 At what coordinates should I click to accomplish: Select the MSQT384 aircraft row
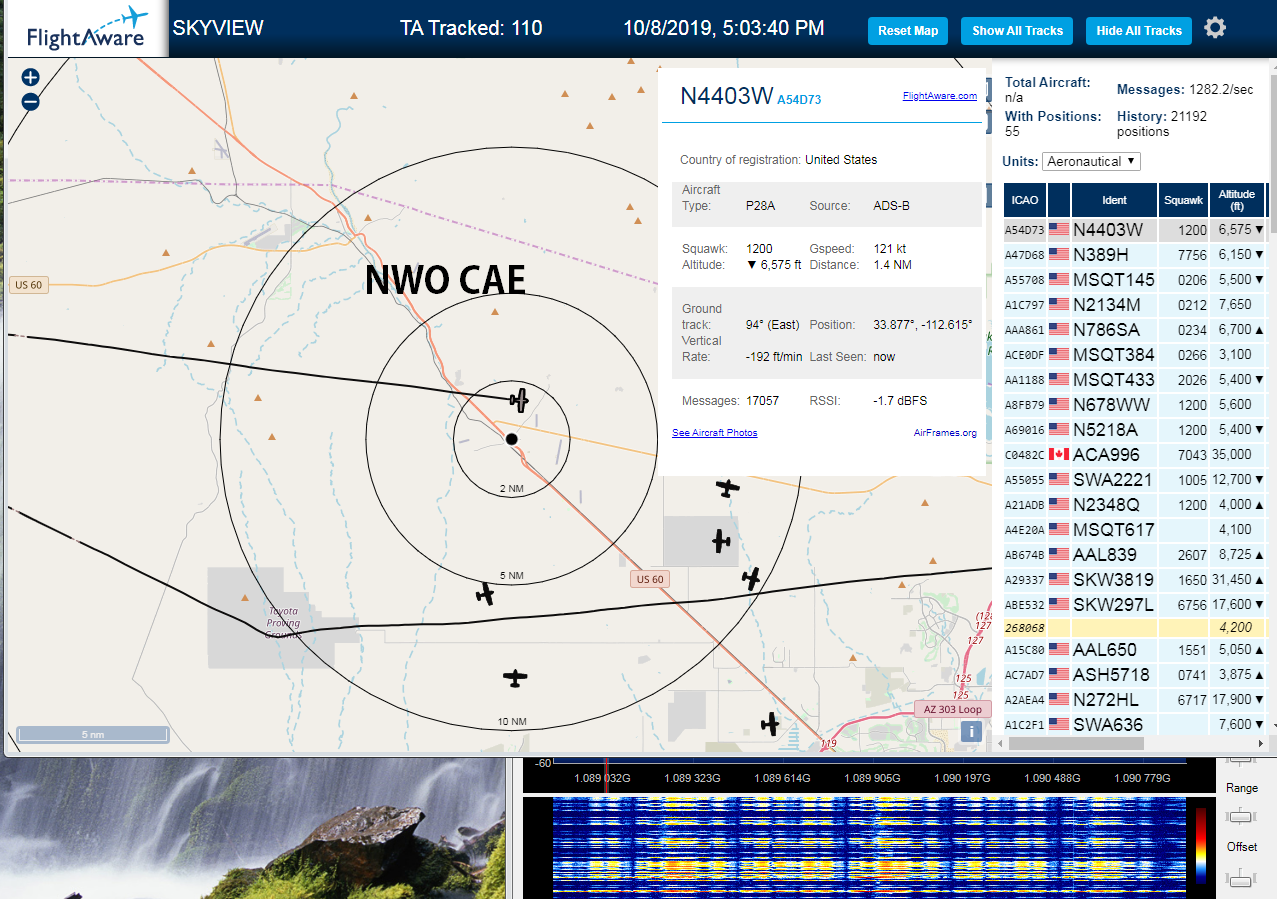1135,355
